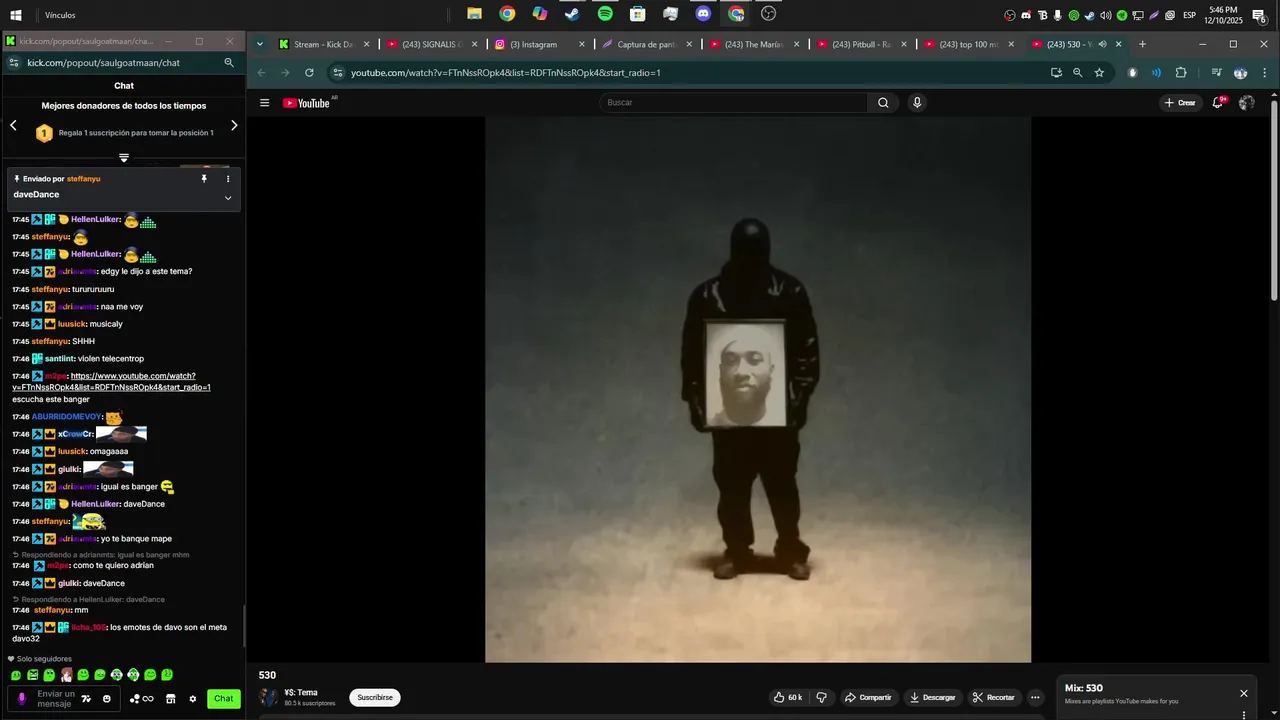Click the YouTube Buscar search field
The height and width of the screenshot is (720, 1280).
coord(734,103)
